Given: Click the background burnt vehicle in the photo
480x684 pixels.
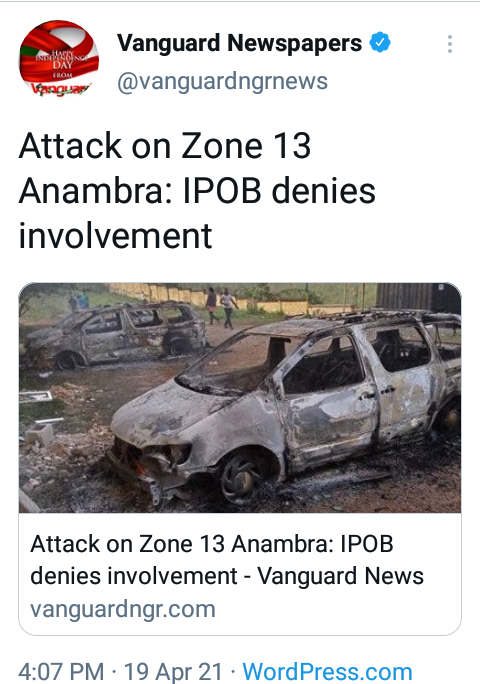Looking at the screenshot, I should [x=117, y=335].
